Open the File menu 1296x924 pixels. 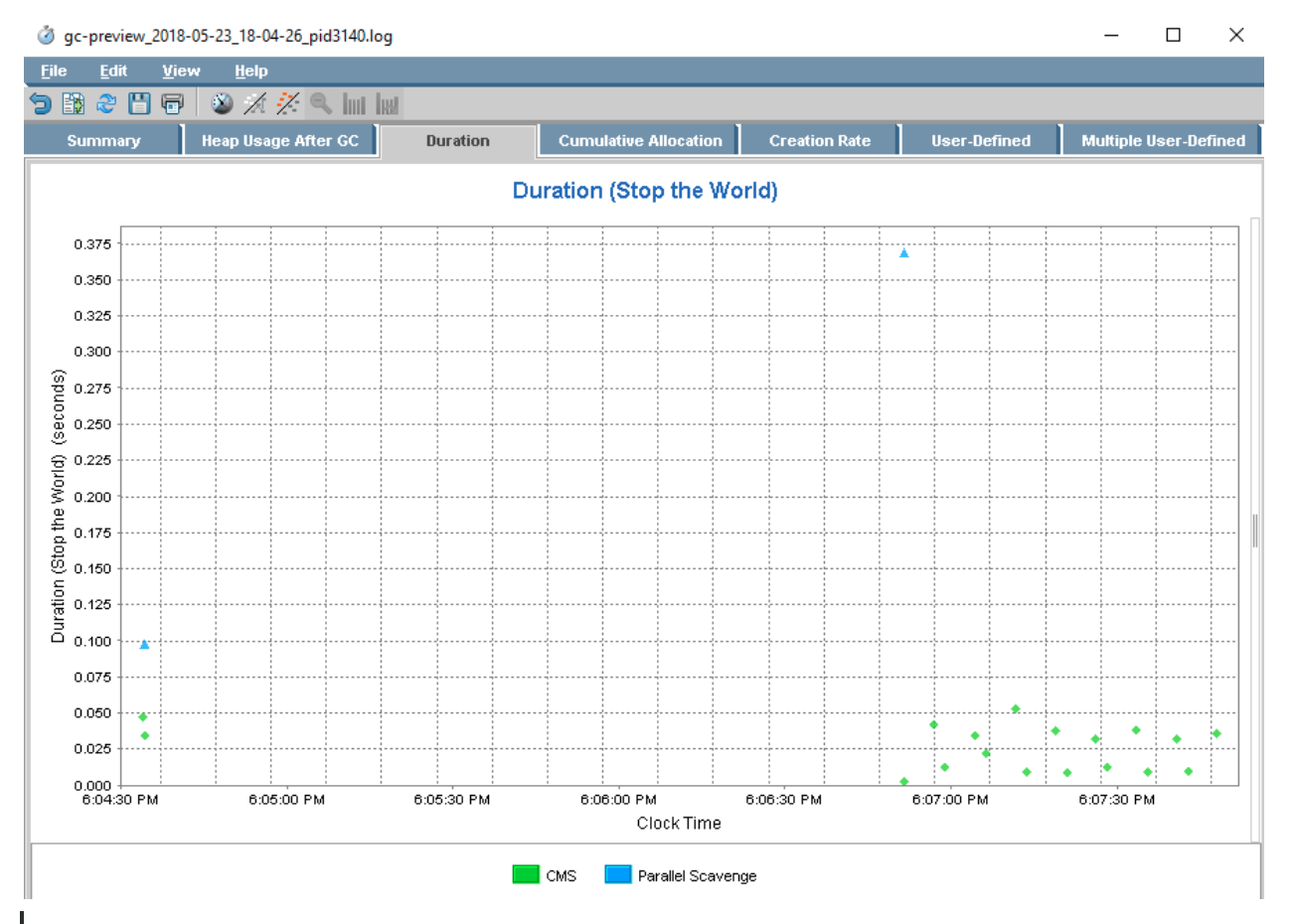[x=54, y=71]
